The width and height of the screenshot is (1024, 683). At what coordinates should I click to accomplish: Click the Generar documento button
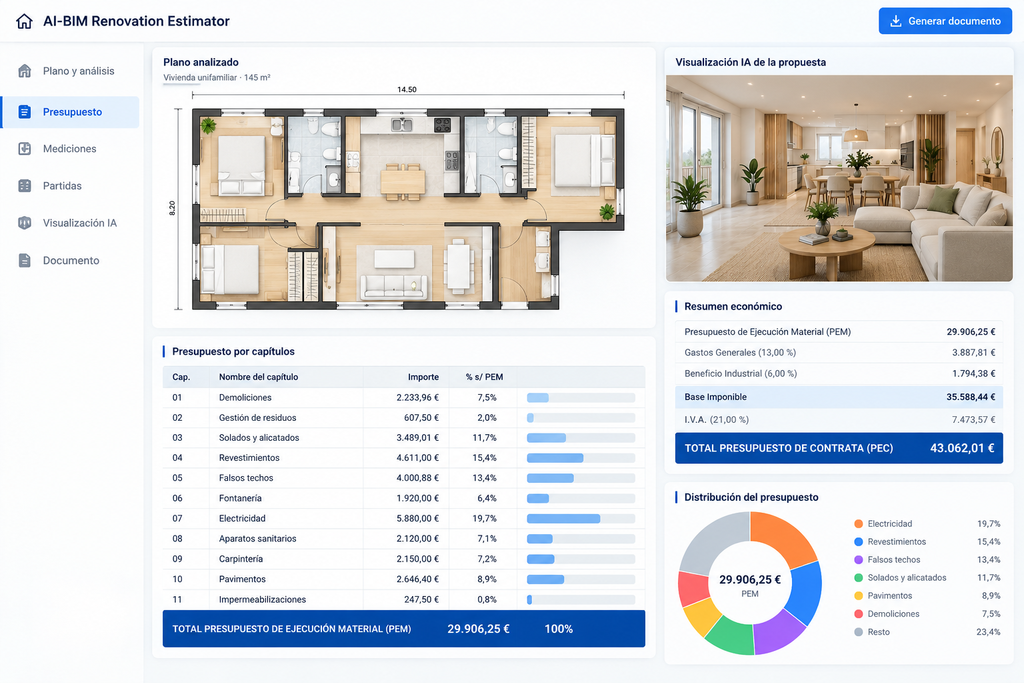(x=945, y=21)
